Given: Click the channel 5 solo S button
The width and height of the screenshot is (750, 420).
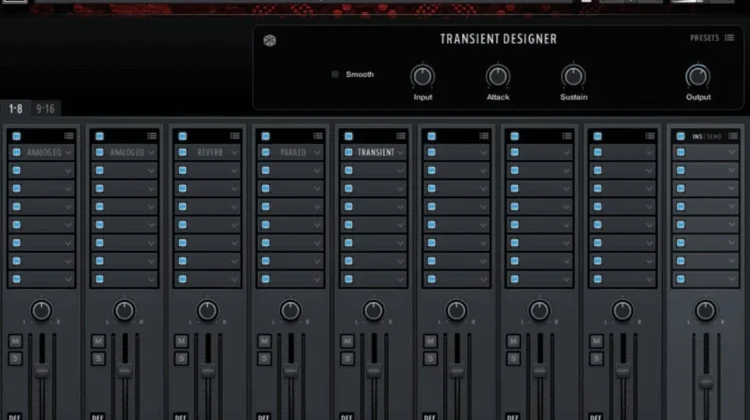Looking at the screenshot, I should (x=347, y=358).
